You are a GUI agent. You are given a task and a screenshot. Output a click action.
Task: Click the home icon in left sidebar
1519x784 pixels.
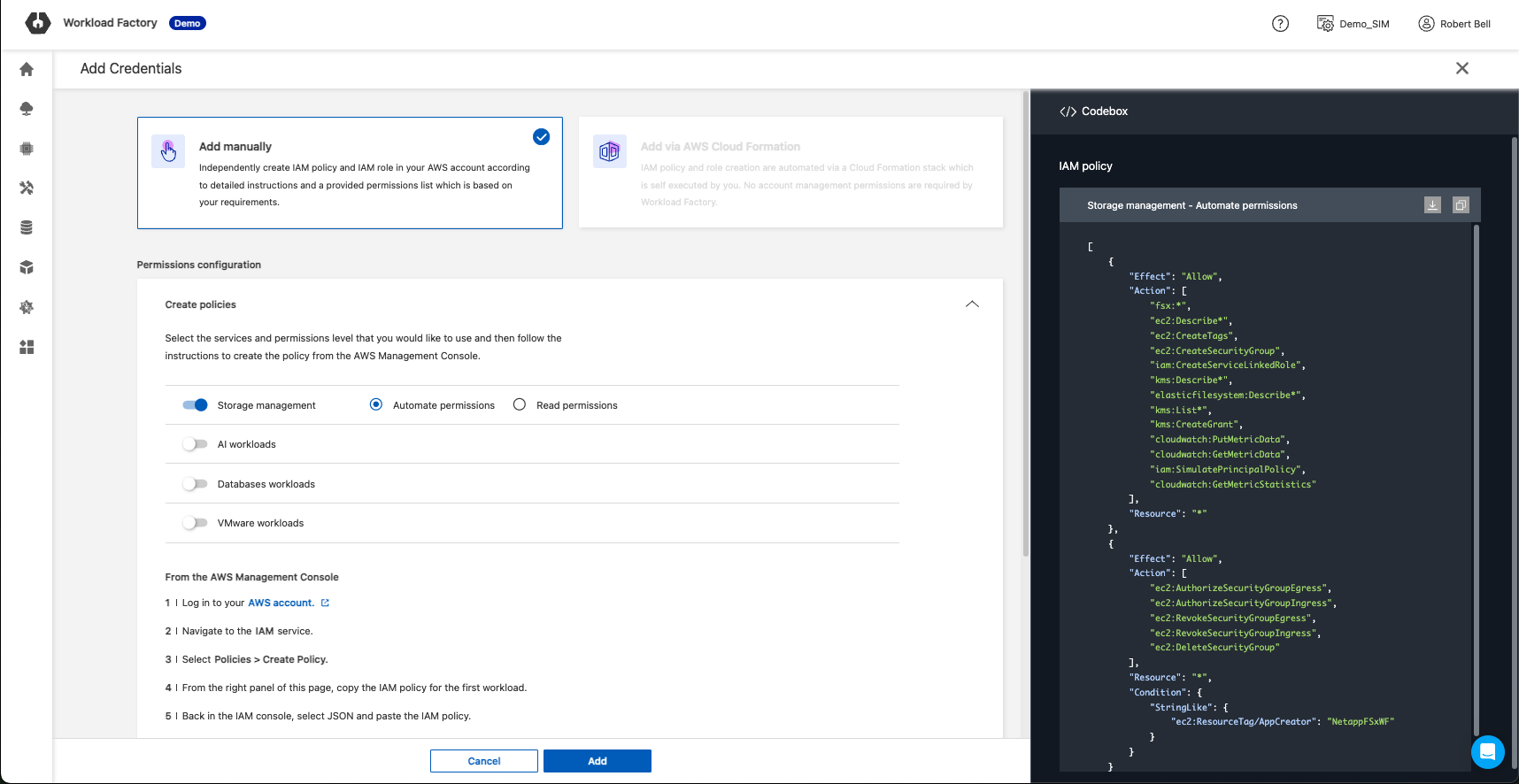[x=27, y=69]
